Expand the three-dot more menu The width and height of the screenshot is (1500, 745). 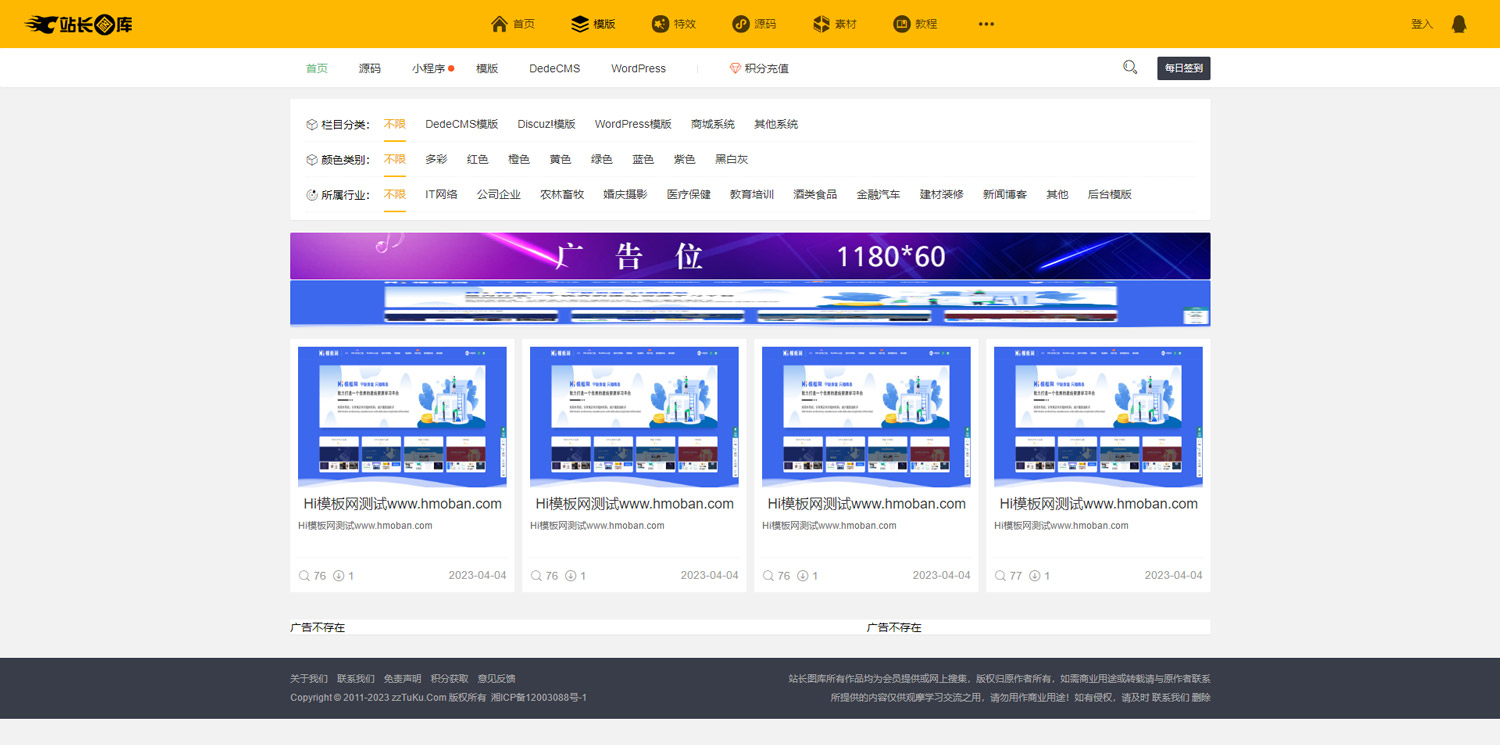[x=986, y=24]
